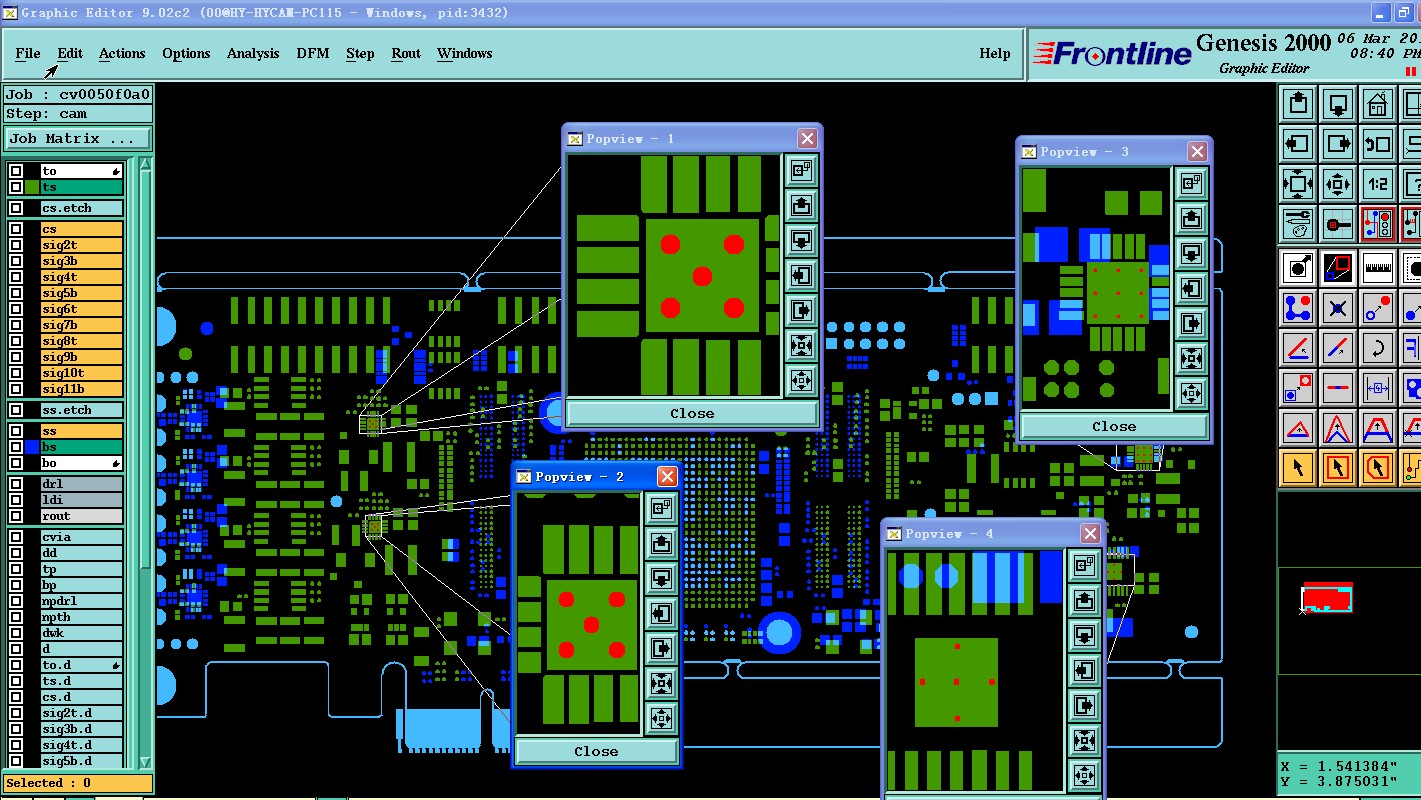Select the ruler measurement tool

(x=1378, y=267)
